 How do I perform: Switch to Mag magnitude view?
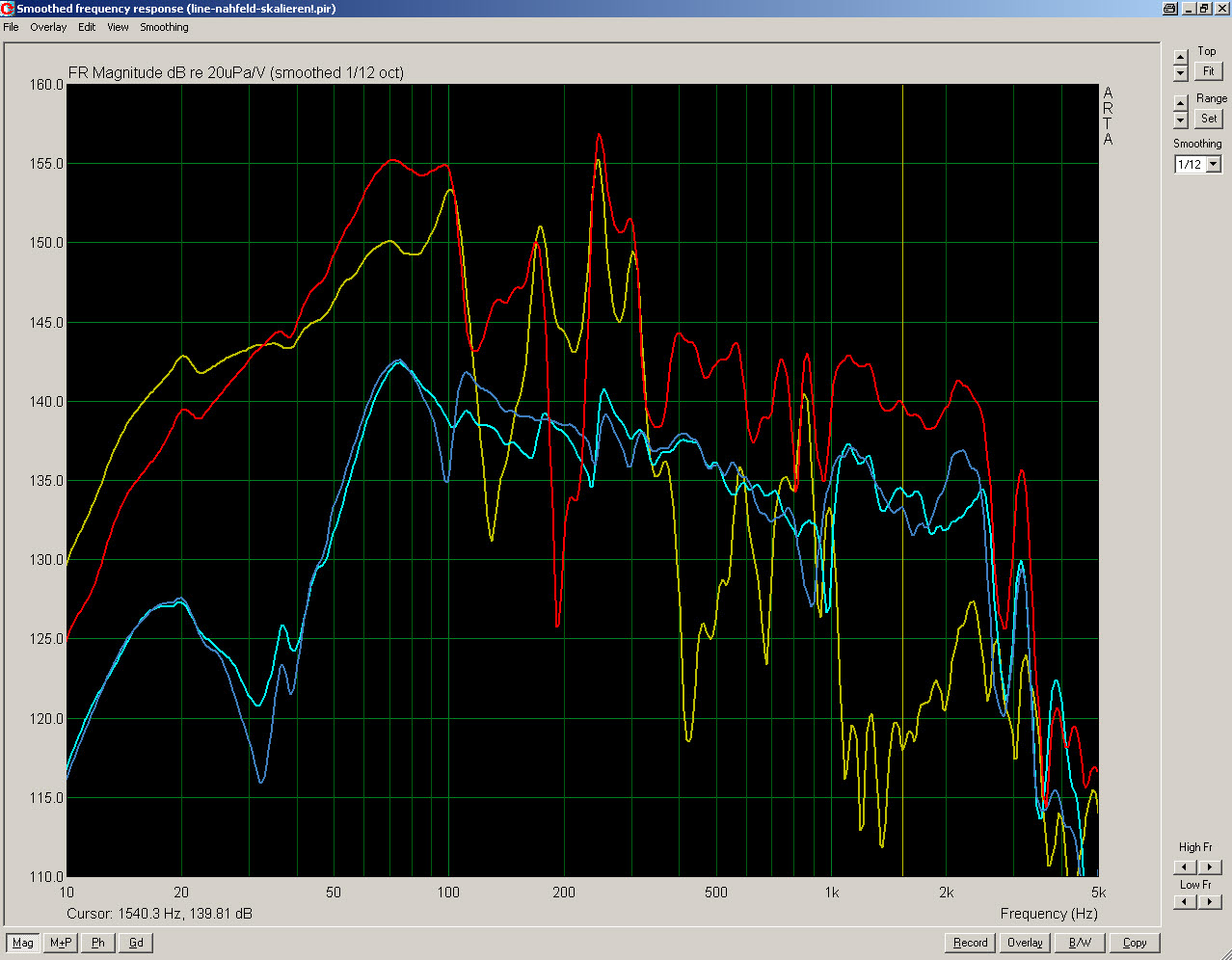click(23, 943)
